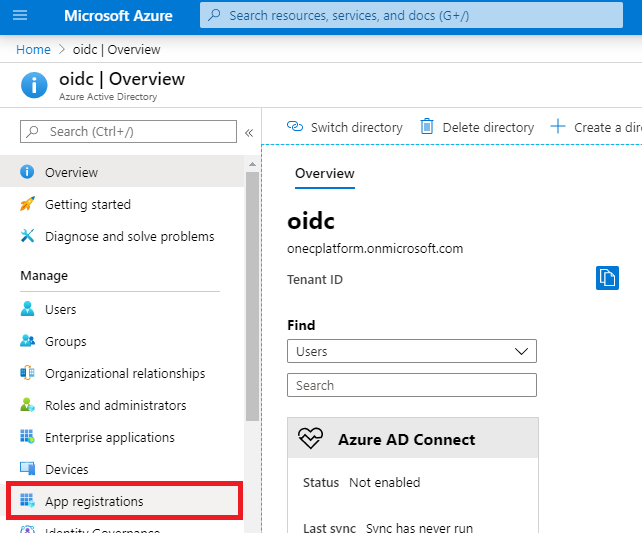
Task: Open Getting started rocket item
Action: [x=87, y=204]
